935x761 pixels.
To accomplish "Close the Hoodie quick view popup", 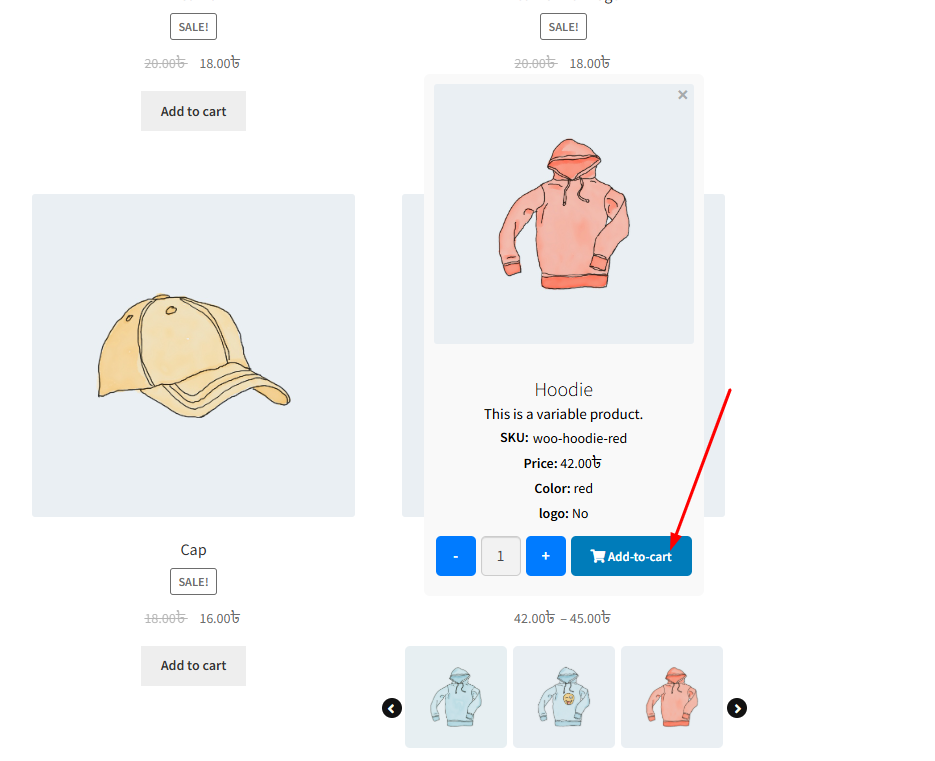I will tap(683, 95).
